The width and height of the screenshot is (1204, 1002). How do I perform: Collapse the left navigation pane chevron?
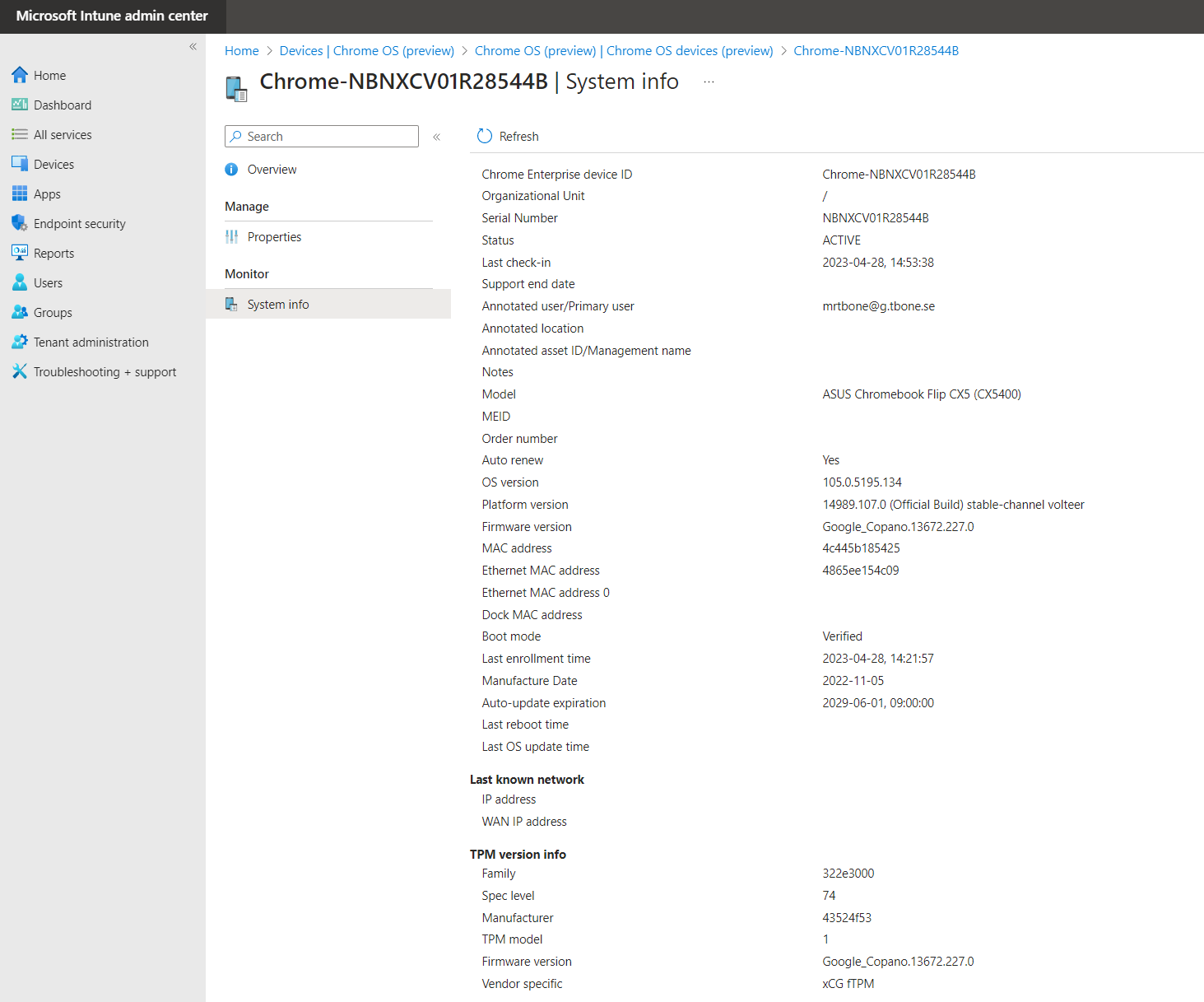tap(193, 47)
